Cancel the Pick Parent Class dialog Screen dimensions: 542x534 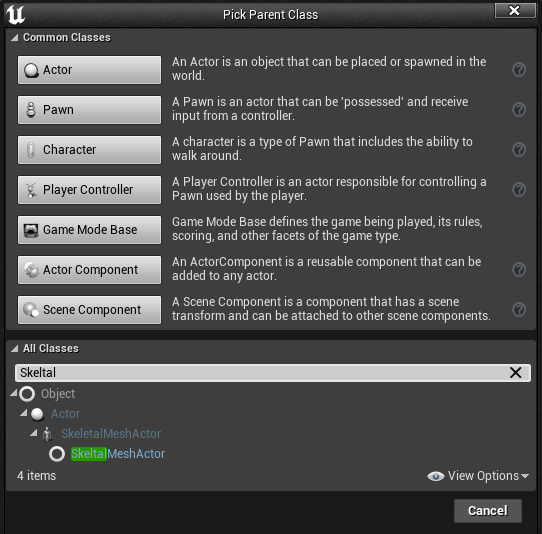click(x=488, y=510)
